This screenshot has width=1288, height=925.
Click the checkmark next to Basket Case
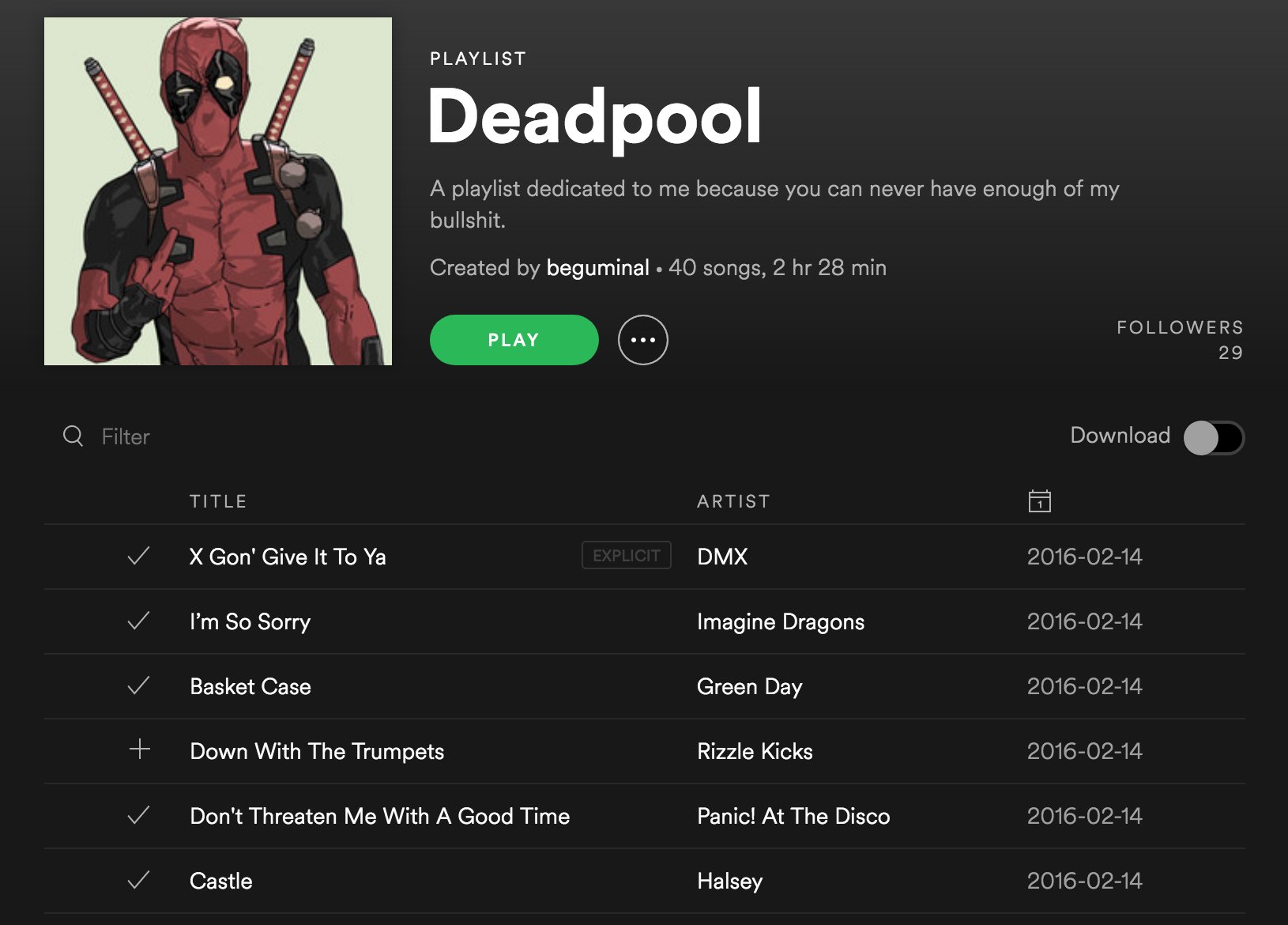pyautogui.click(x=138, y=686)
